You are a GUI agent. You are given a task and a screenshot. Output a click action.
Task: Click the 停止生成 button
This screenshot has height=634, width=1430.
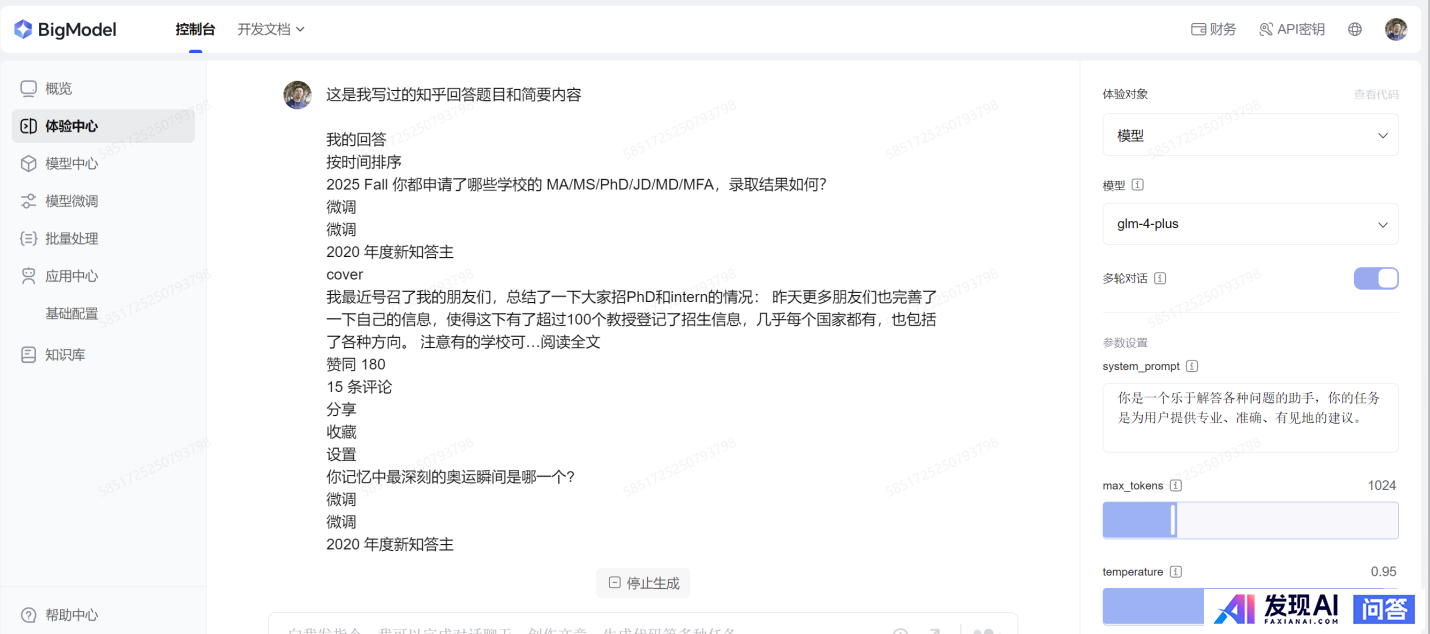pos(643,583)
